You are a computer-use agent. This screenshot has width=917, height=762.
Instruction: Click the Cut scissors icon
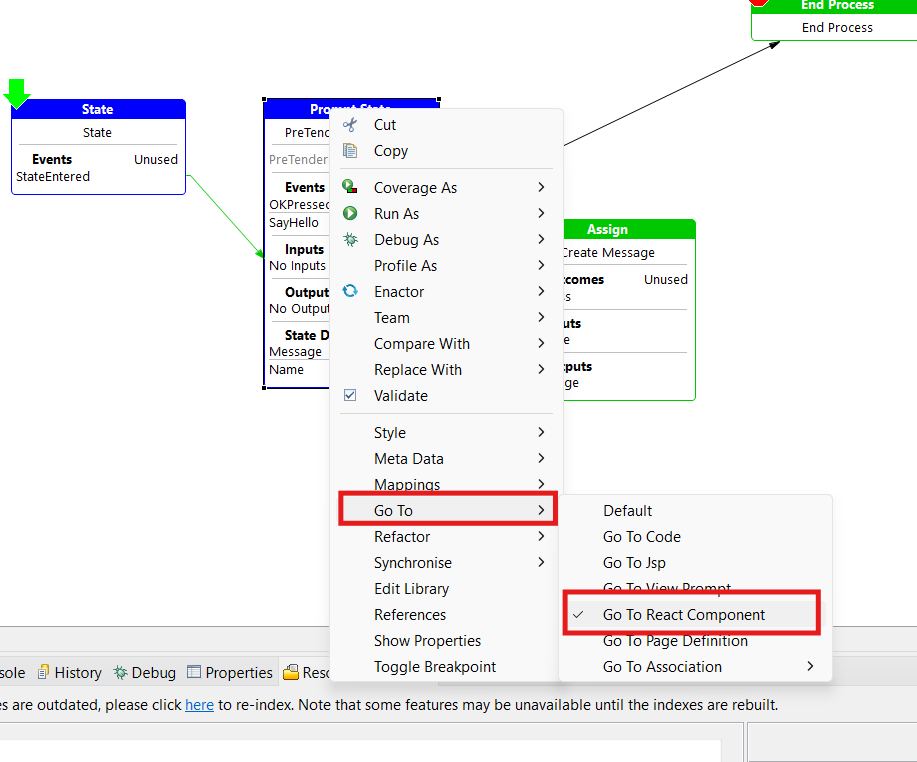(x=350, y=125)
